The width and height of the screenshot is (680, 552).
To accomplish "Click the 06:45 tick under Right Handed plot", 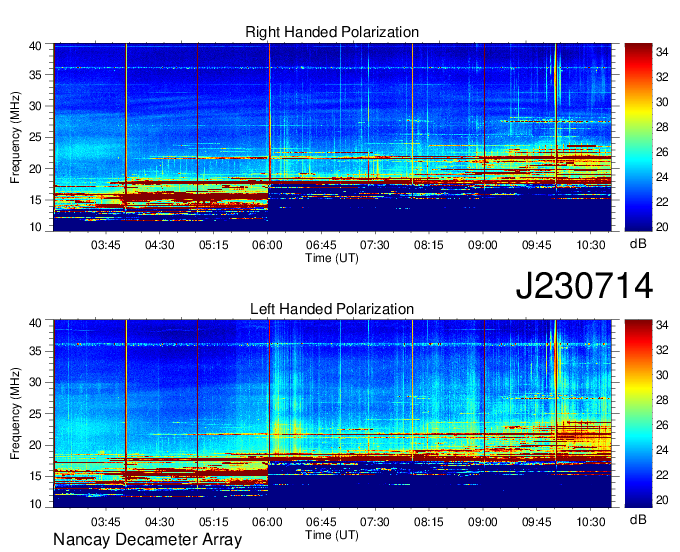I will [x=321, y=245].
